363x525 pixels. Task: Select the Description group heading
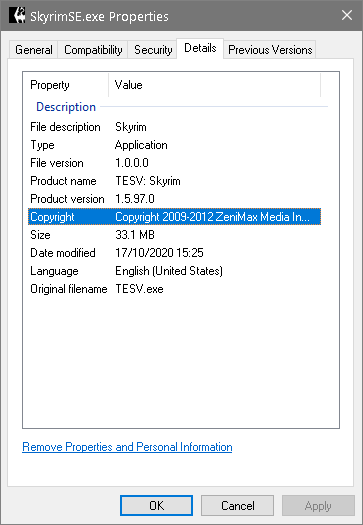[66, 107]
